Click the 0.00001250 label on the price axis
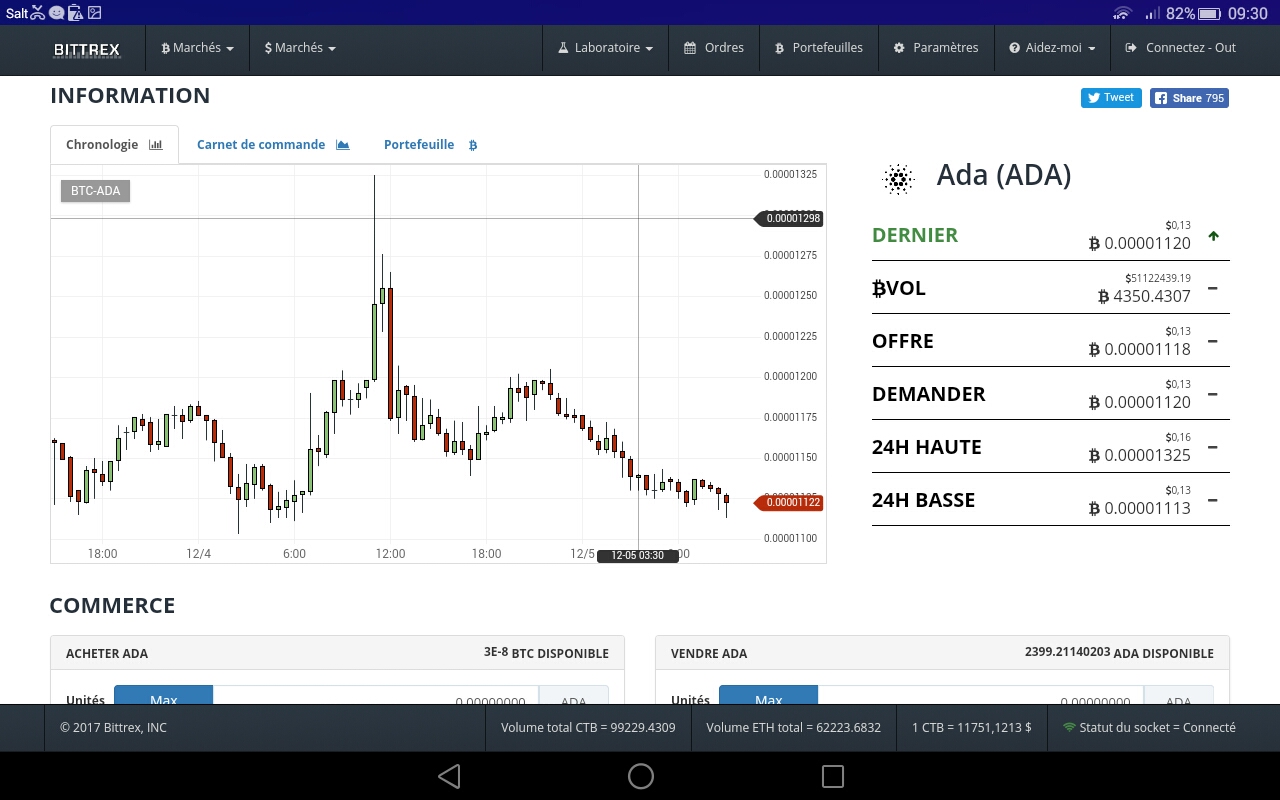 coord(790,296)
